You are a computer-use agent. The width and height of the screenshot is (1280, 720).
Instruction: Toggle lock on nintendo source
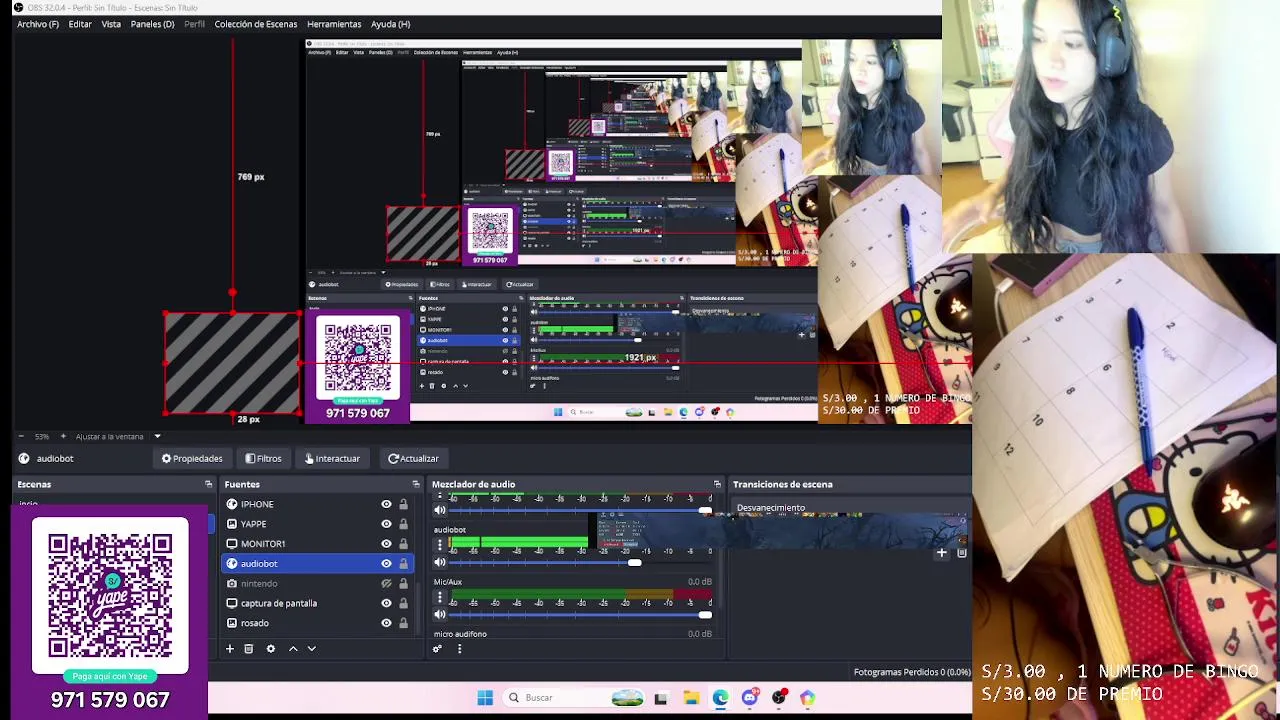[x=403, y=584]
